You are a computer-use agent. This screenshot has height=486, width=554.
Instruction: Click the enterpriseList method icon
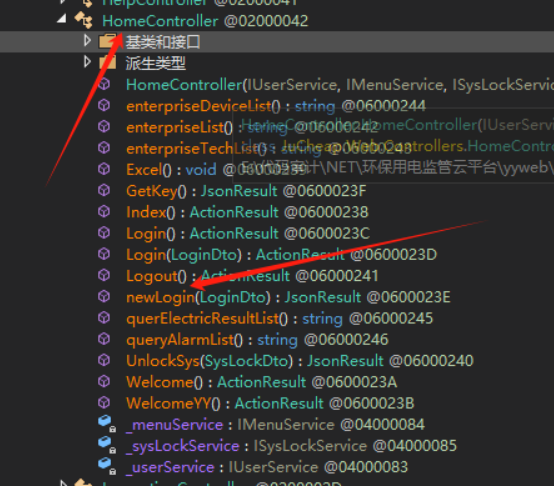pos(104,126)
